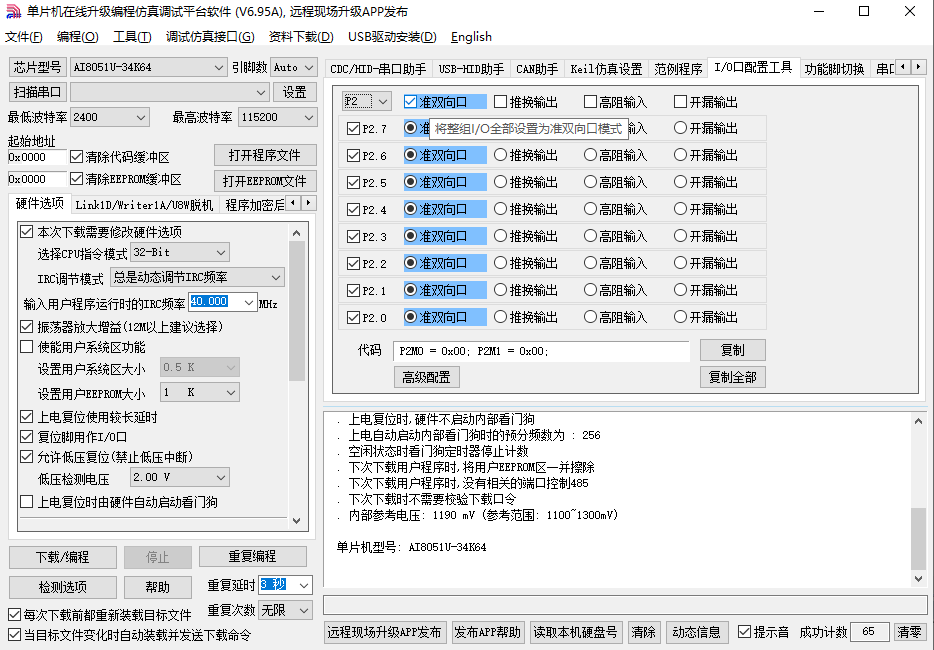
Task: Open the 芯片型号 AI8051U-34K64 dropdown
Action: click(x=148, y=67)
